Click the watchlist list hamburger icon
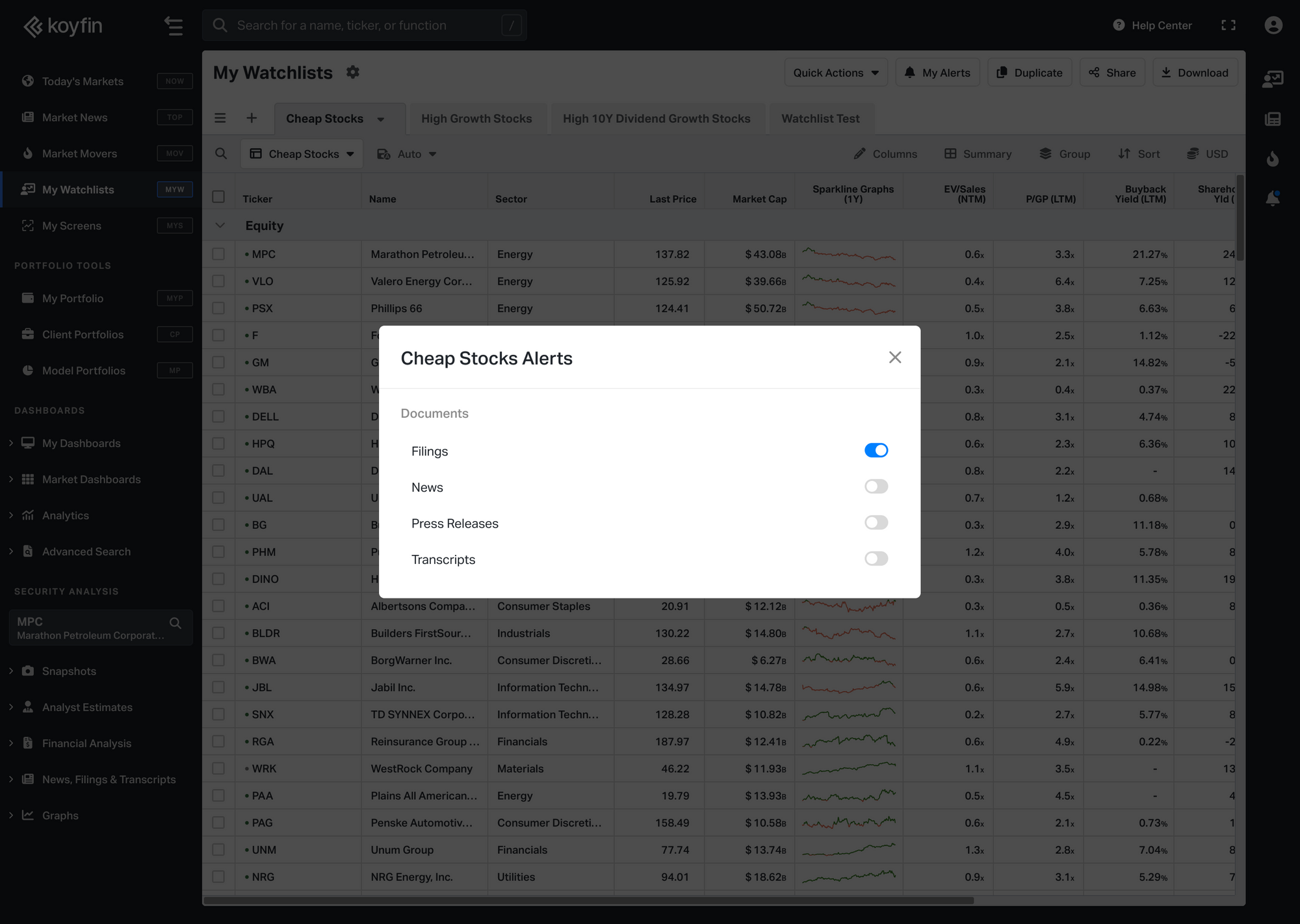1300x924 pixels. pyautogui.click(x=220, y=118)
